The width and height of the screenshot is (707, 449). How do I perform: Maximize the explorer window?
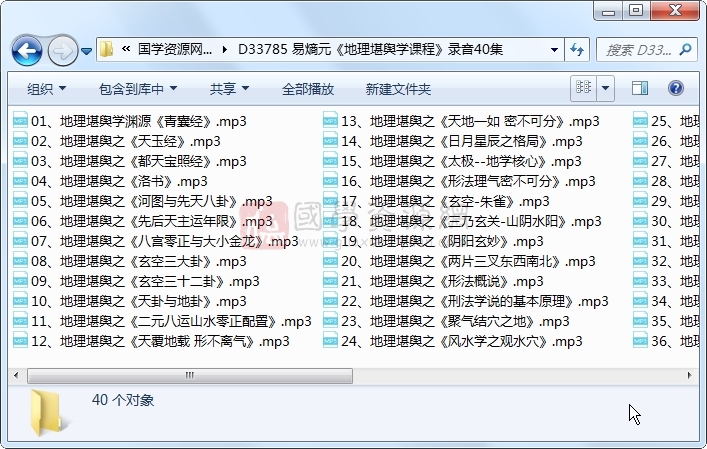coord(636,11)
